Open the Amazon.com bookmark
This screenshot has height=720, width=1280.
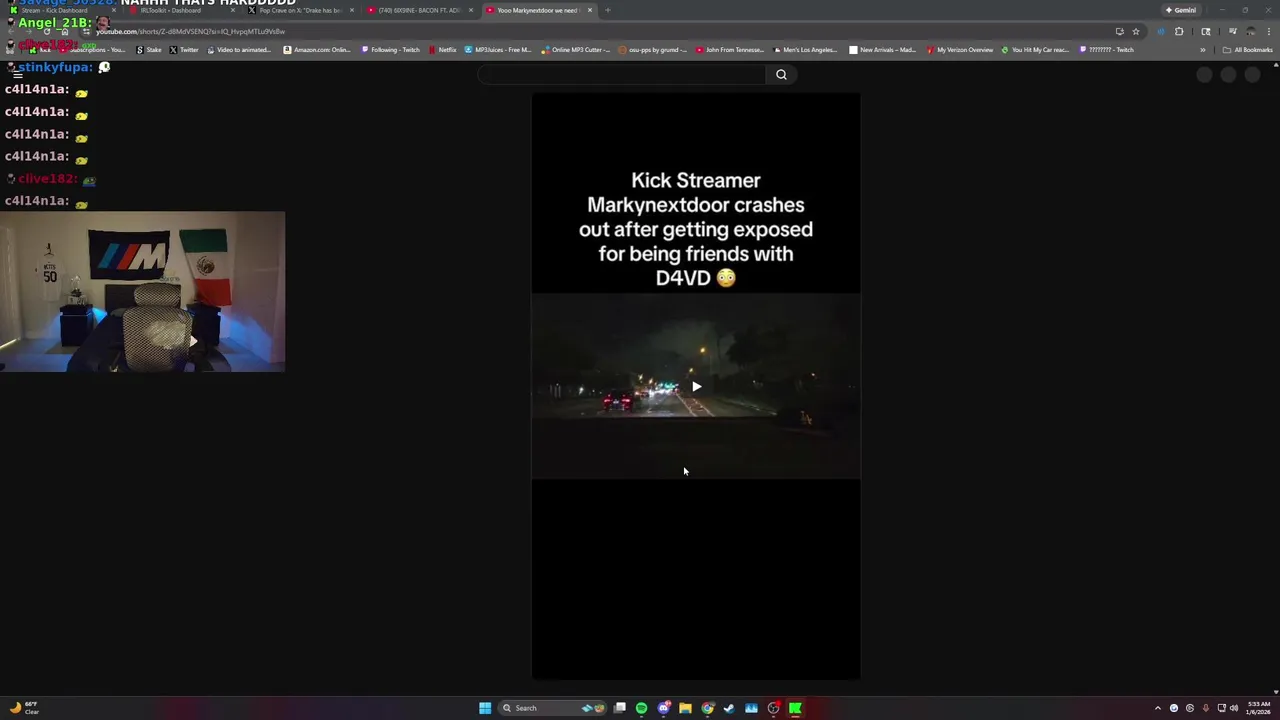point(317,49)
